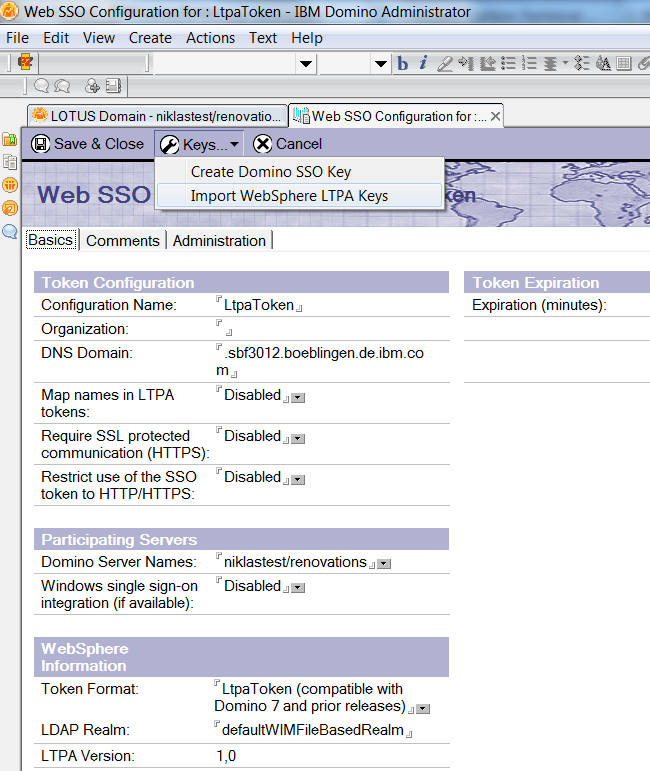Expand Map names in LTPA tokens dropdown
Viewport: 650px width, 771px height.
coord(298,397)
